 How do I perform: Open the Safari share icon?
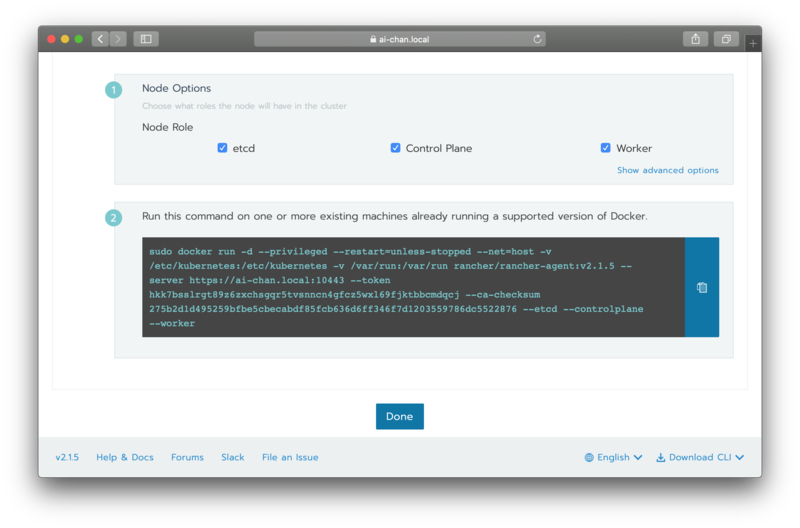695,39
